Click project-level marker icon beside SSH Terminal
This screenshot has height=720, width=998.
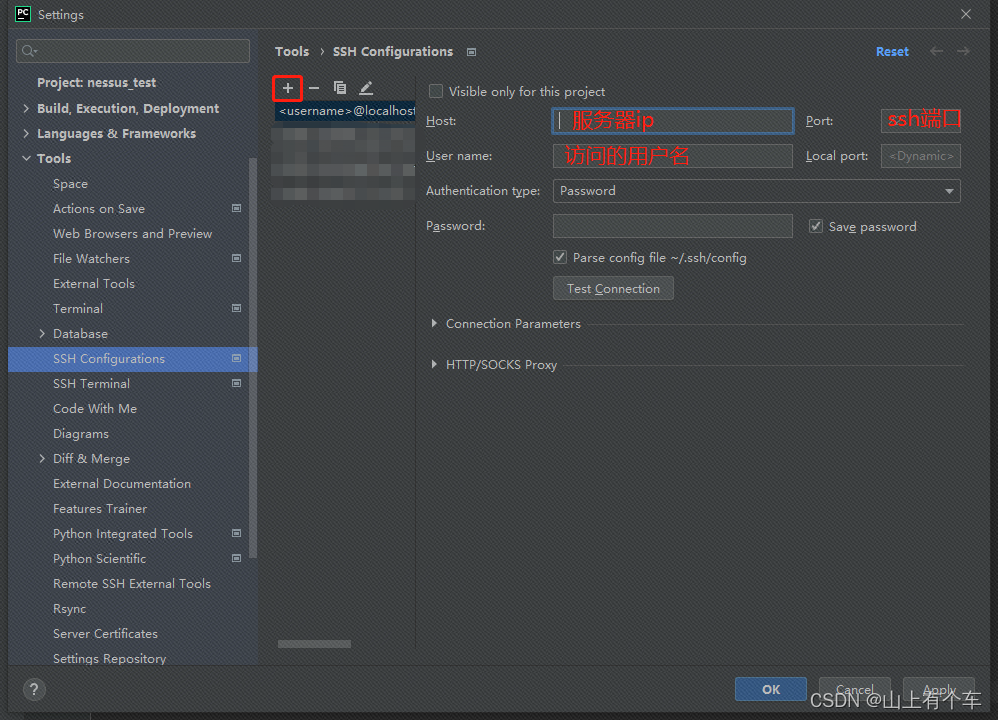tap(237, 383)
